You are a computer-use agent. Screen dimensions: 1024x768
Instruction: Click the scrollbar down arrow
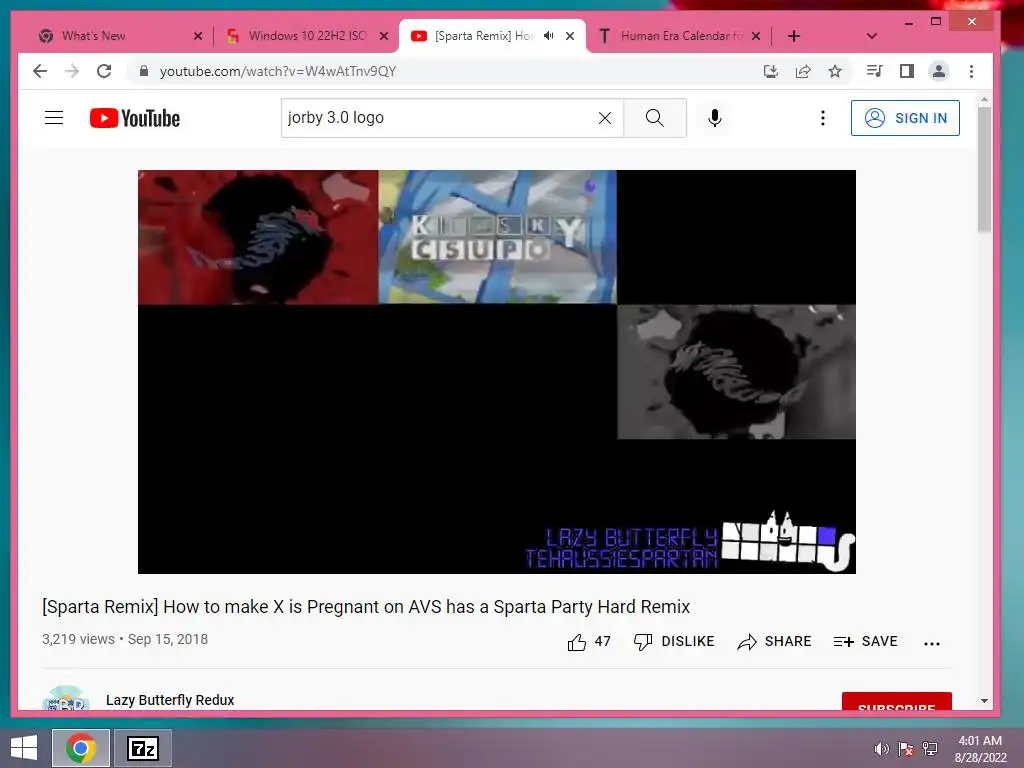click(984, 701)
